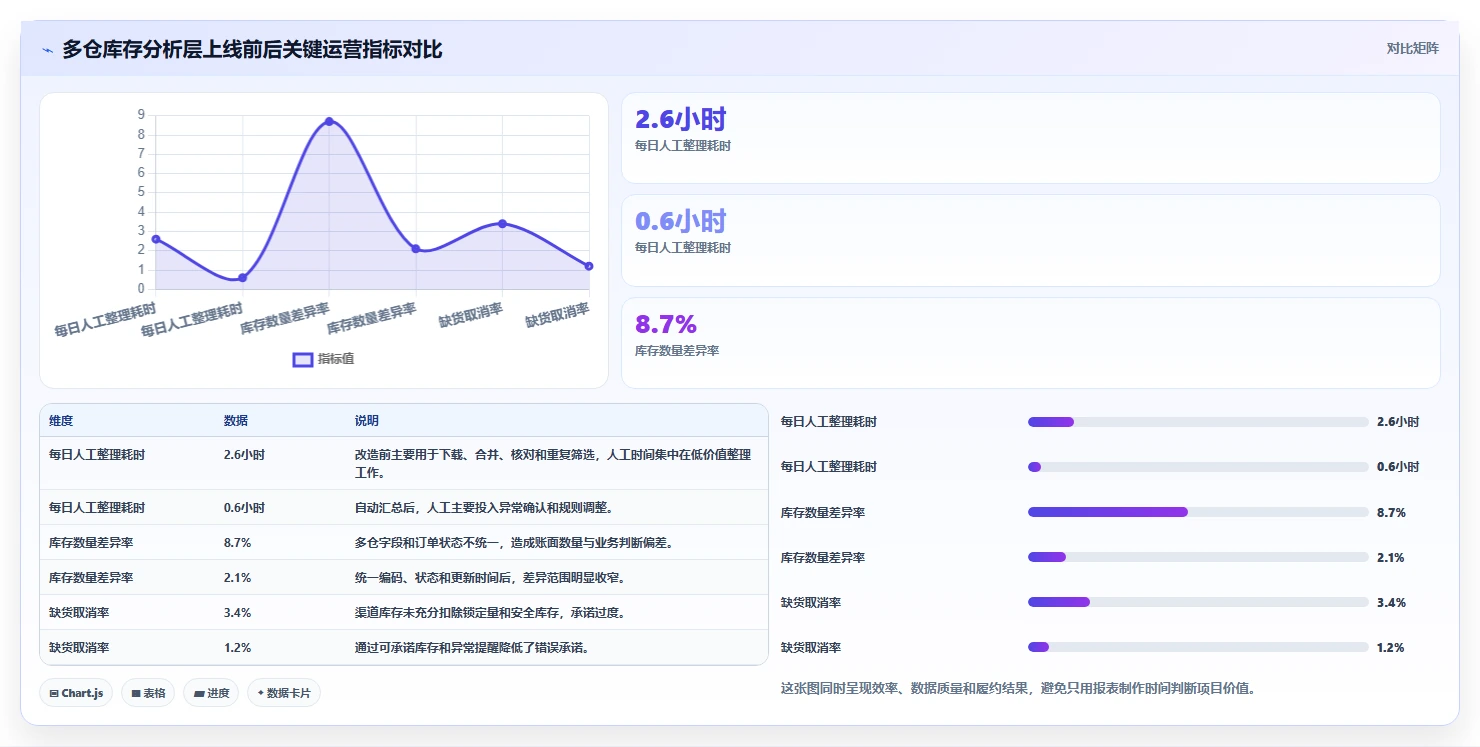Click the 3.4% cell in the table
This screenshot has width=1480, height=747.
click(237, 613)
